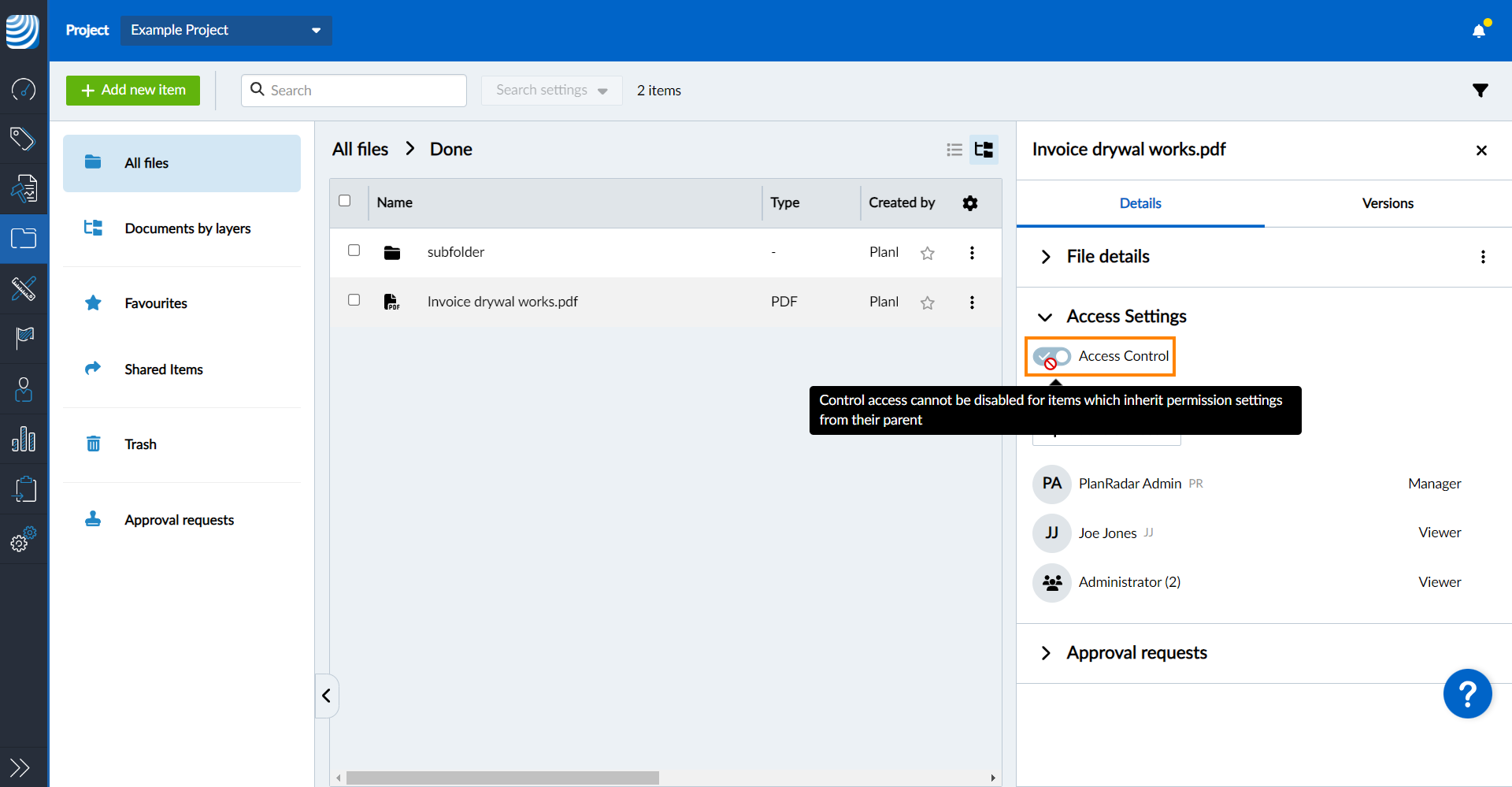Switch to tree folder view
Viewport: 1512px width, 787px height.
click(x=984, y=150)
